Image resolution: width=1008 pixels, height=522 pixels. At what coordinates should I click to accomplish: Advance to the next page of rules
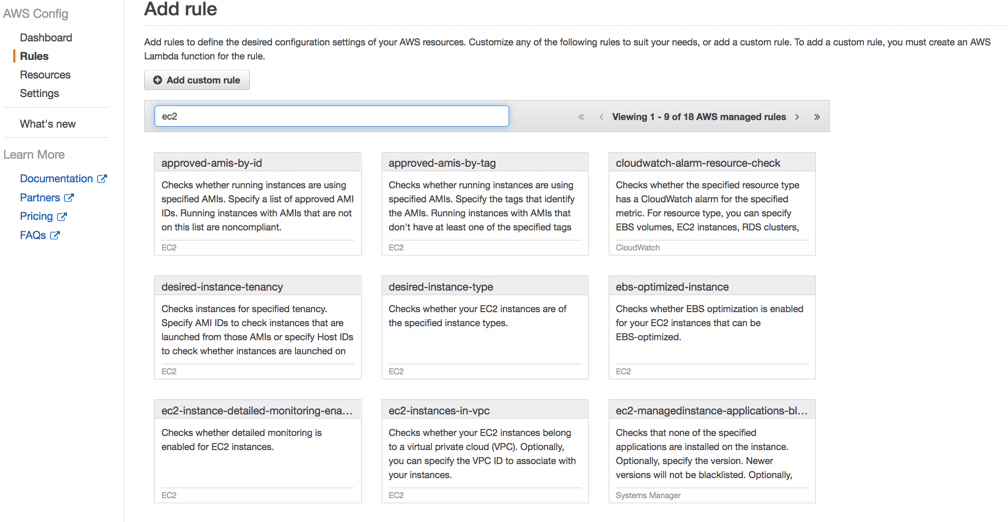[797, 117]
